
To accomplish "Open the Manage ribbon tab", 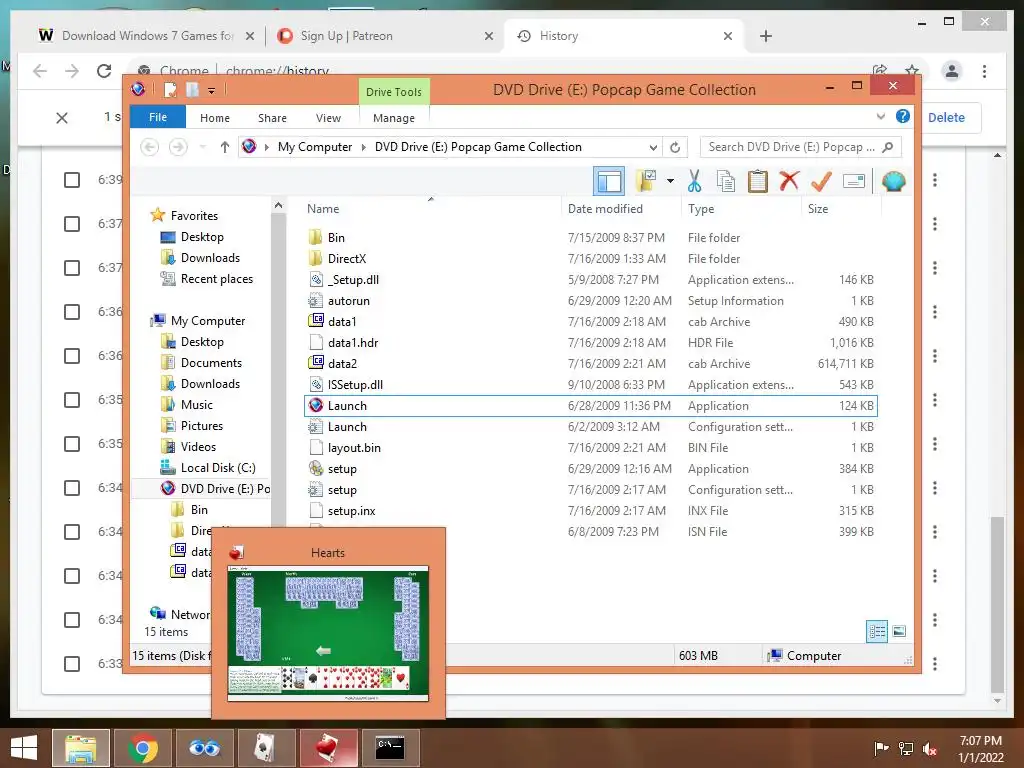I will [394, 118].
